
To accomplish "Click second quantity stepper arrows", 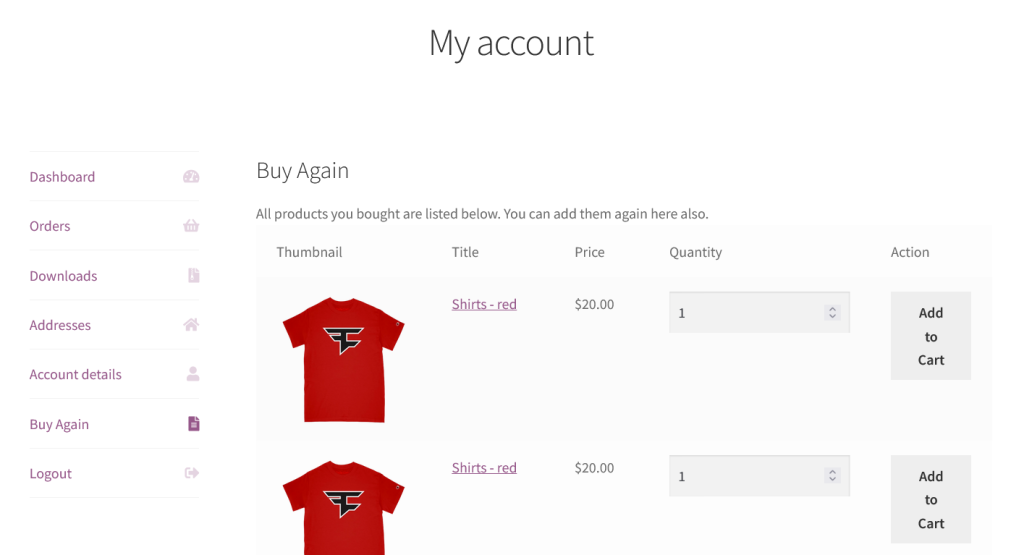I will pyautogui.click(x=832, y=476).
